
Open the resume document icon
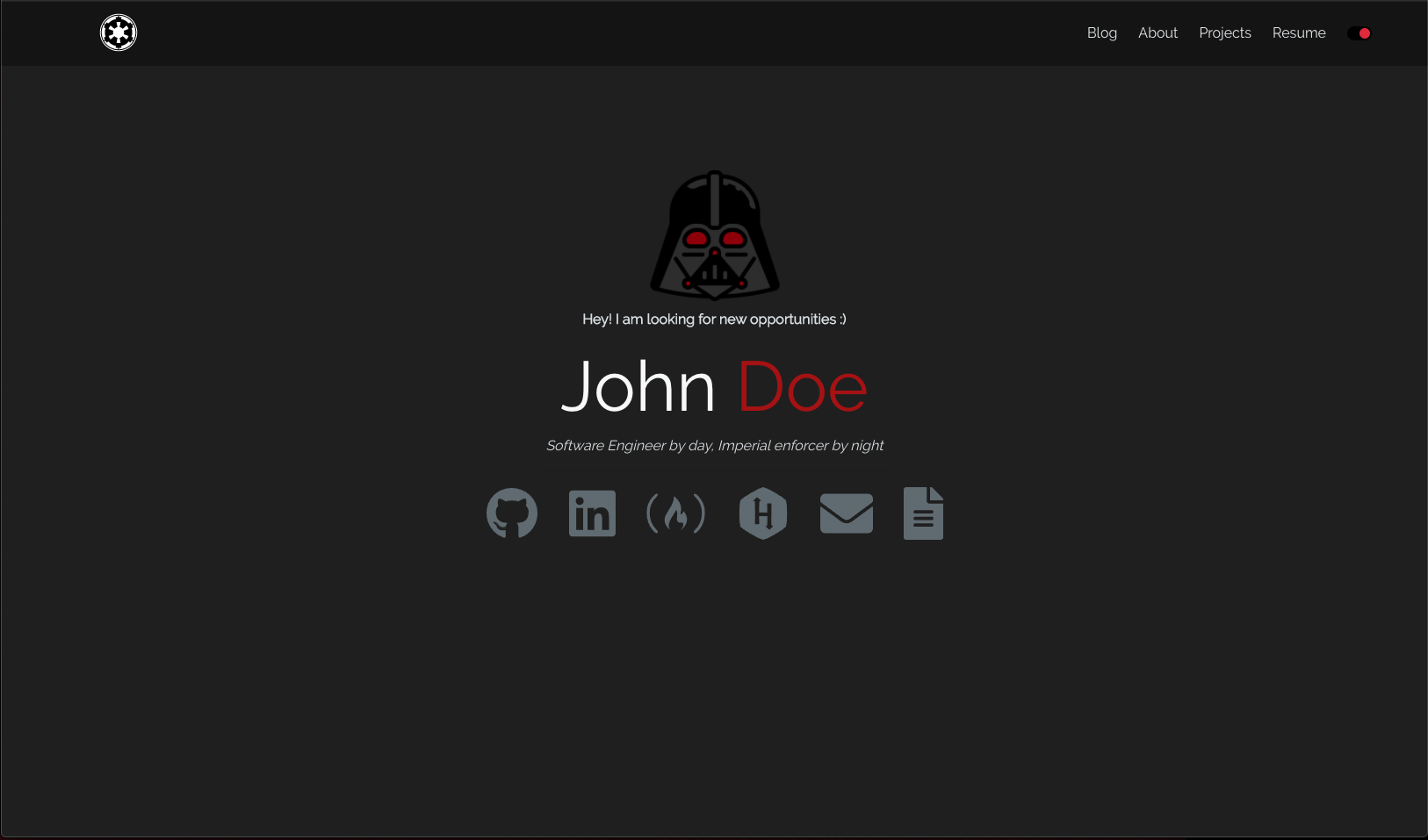tap(923, 513)
